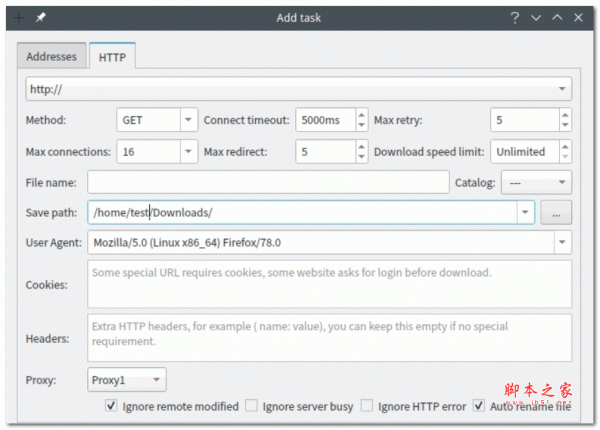Screen dimensions: 600x430
Task: Open the Catalog dropdown
Action: click(536, 182)
